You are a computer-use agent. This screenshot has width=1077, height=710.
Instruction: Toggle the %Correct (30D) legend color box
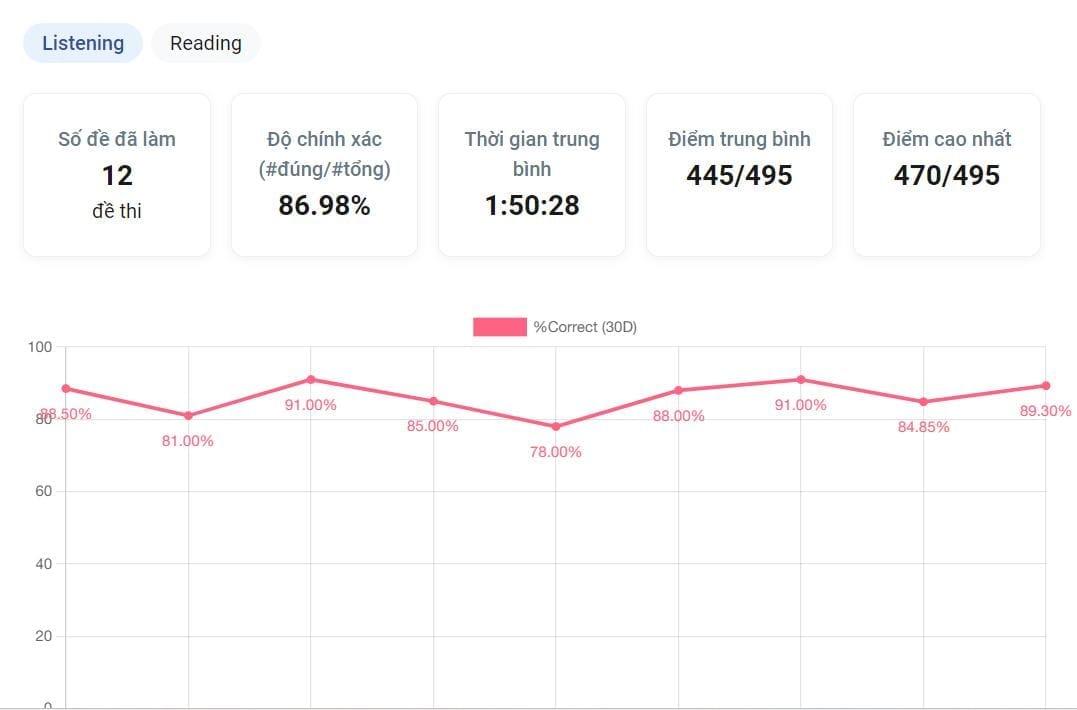[x=499, y=327]
